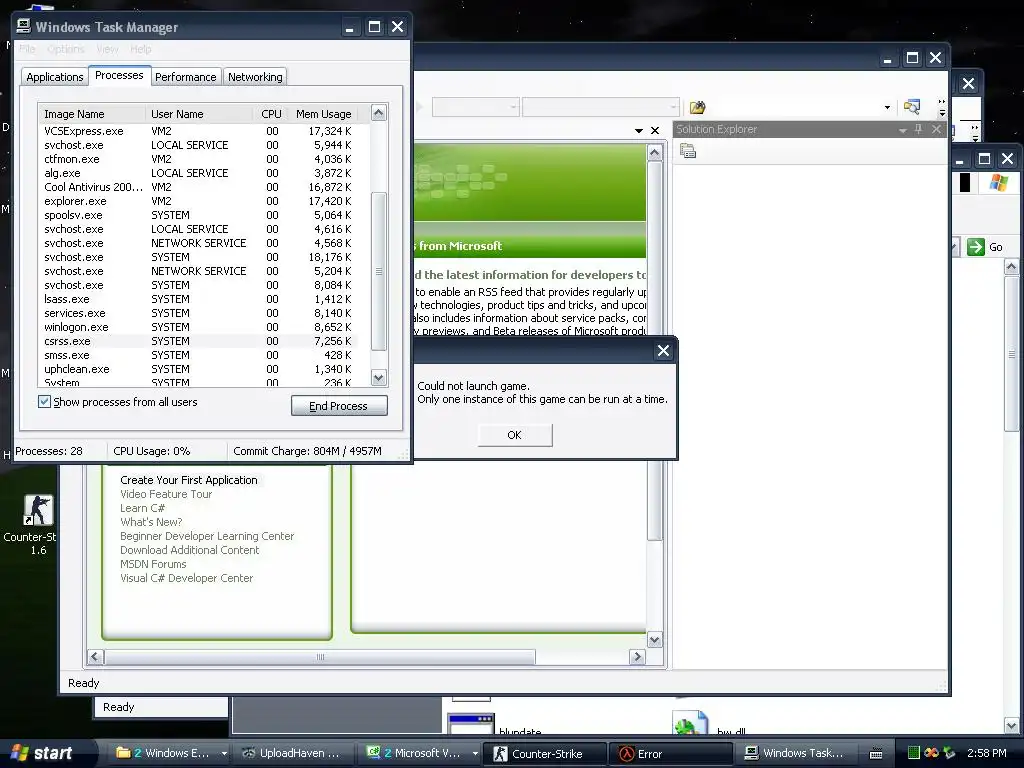Select the csrss.exe process row
This screenshot has height=768, width=1024.
pyautogui.click(x=199, y=341)
